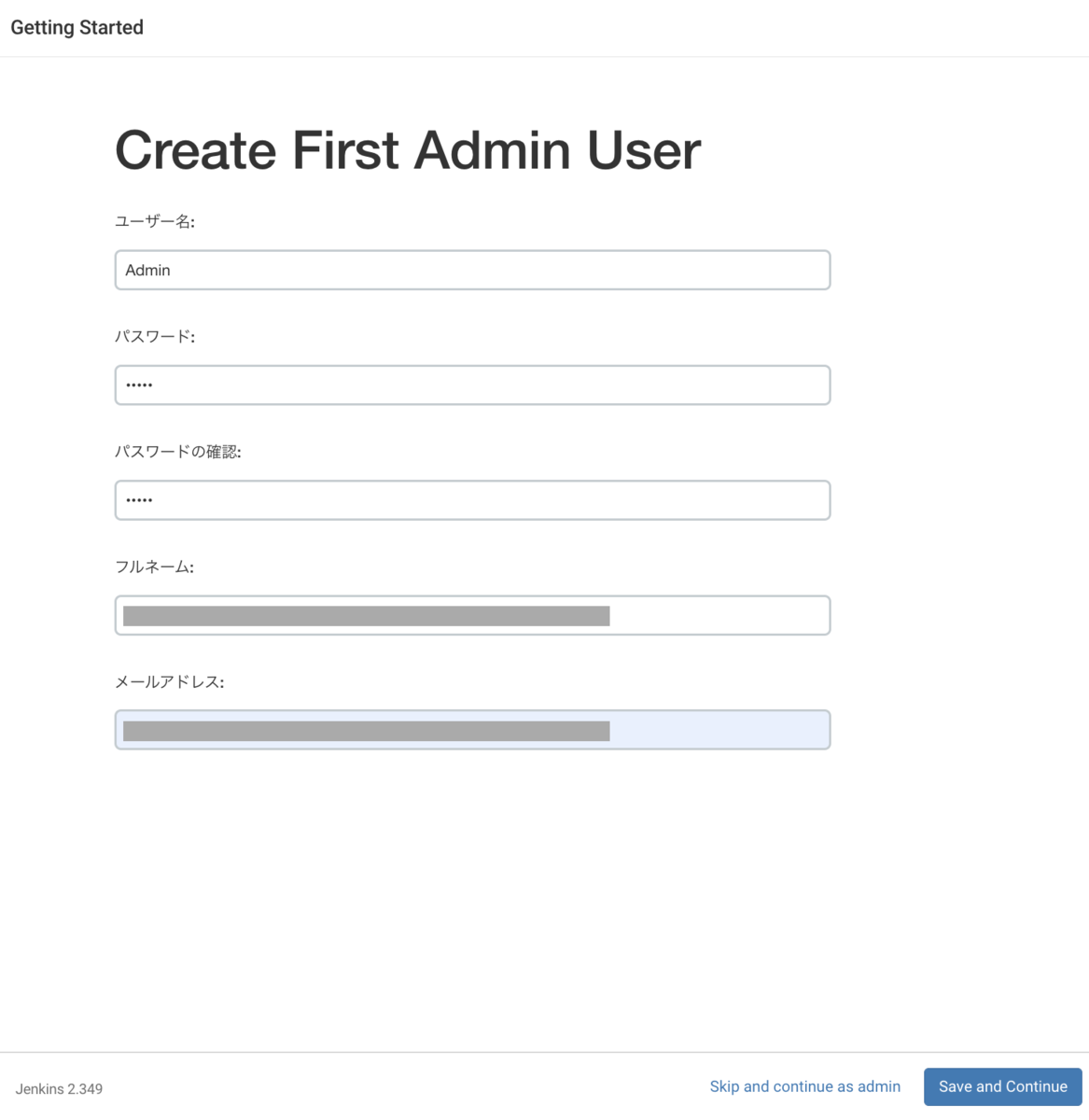Click the gray redacted value in フルネーム
1089x1120 pixels.
pos(366,616)
